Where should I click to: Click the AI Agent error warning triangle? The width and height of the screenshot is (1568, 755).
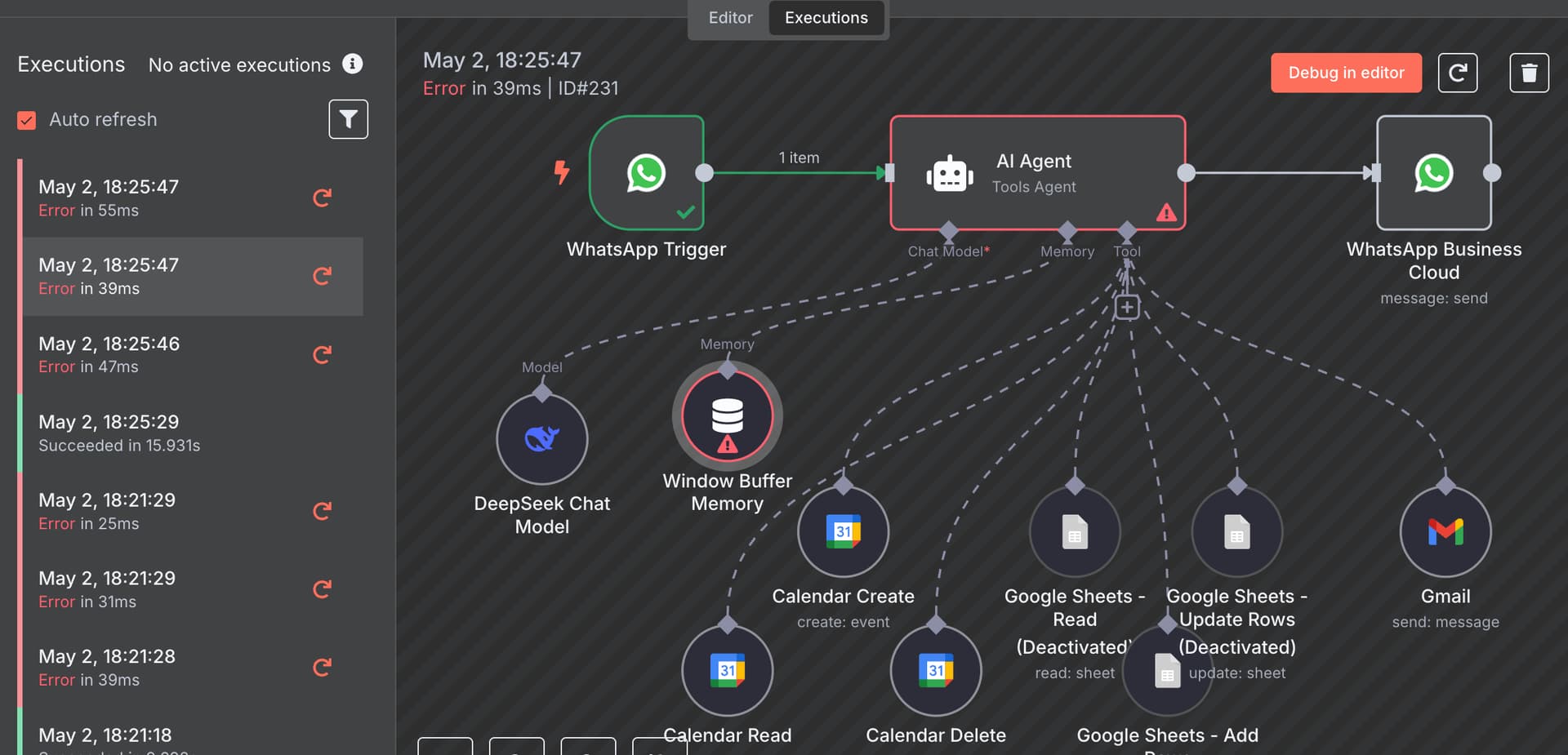pos(1166,213)
